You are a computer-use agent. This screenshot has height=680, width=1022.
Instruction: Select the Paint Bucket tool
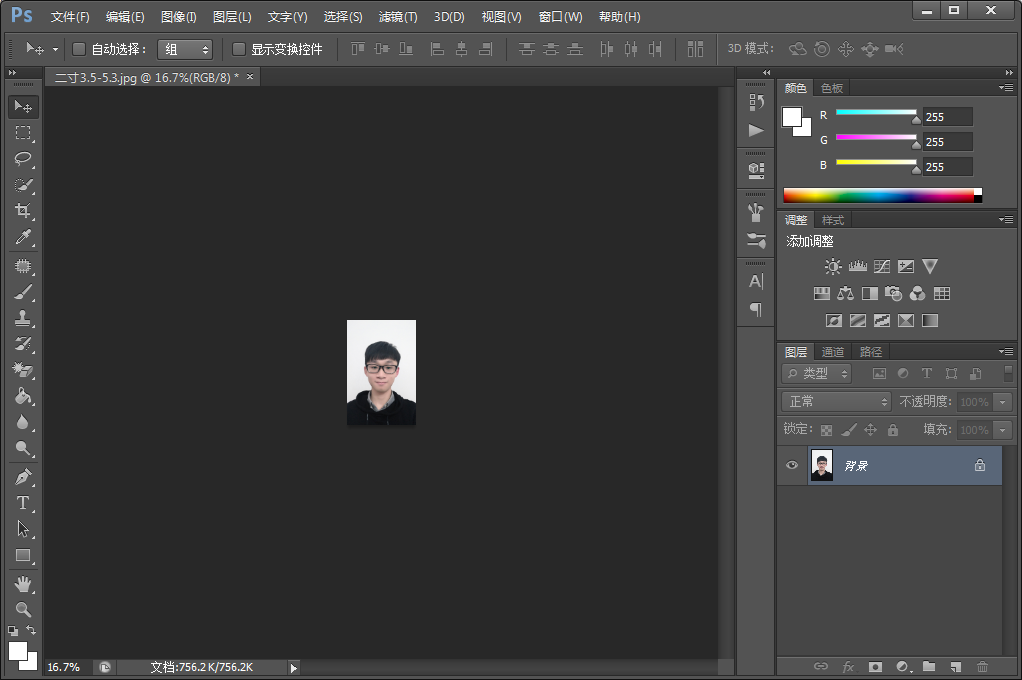pyautogui.click(x=23, y=396)
